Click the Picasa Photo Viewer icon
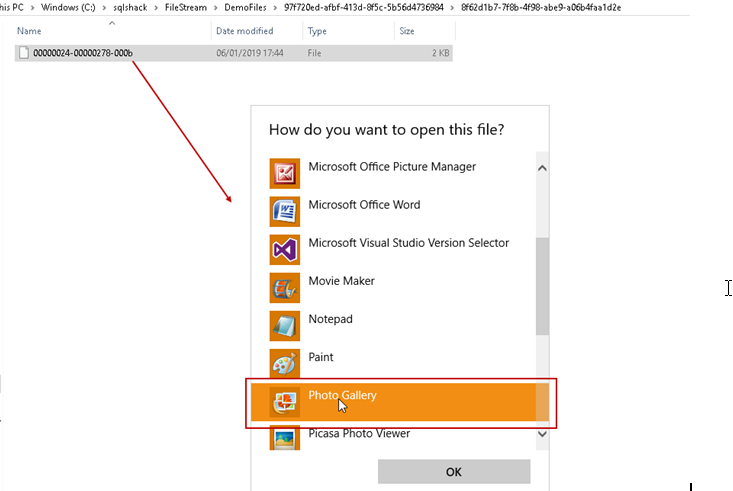This screenshot has height=491, width=733. click(x=285, y=438)
